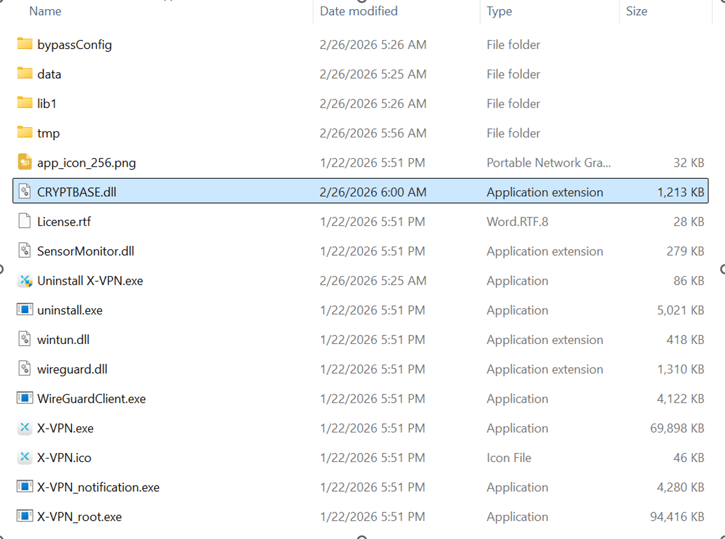725x539 pixels.
Task: Select file name X-VPN_notification.exe
Action: [98, 488]
